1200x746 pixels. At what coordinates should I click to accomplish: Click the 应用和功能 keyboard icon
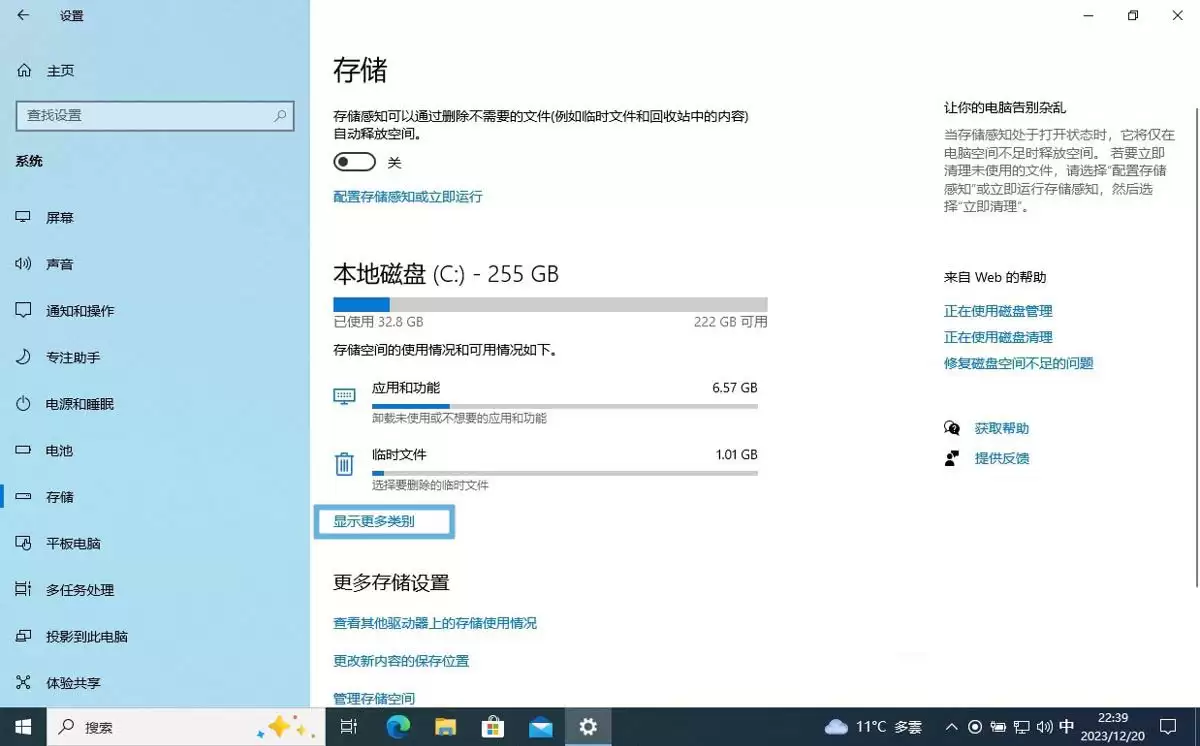click(344, 396)
